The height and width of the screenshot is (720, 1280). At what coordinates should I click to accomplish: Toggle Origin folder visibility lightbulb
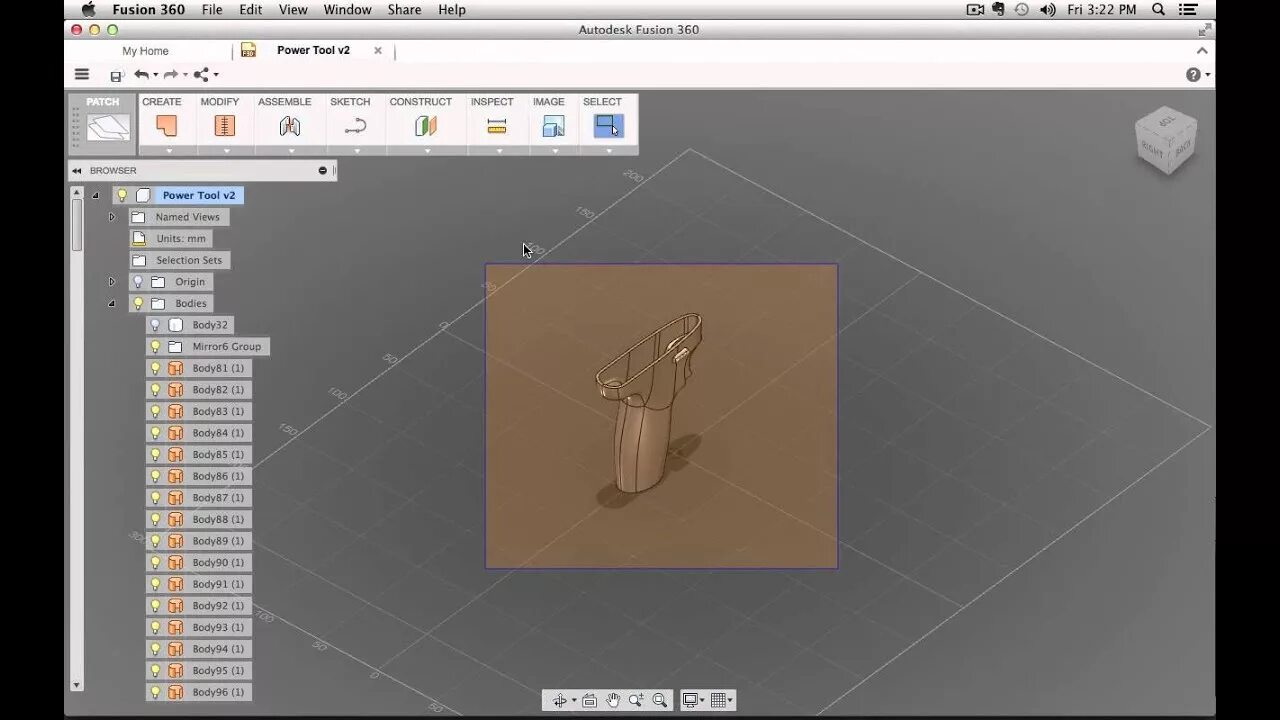138,282
